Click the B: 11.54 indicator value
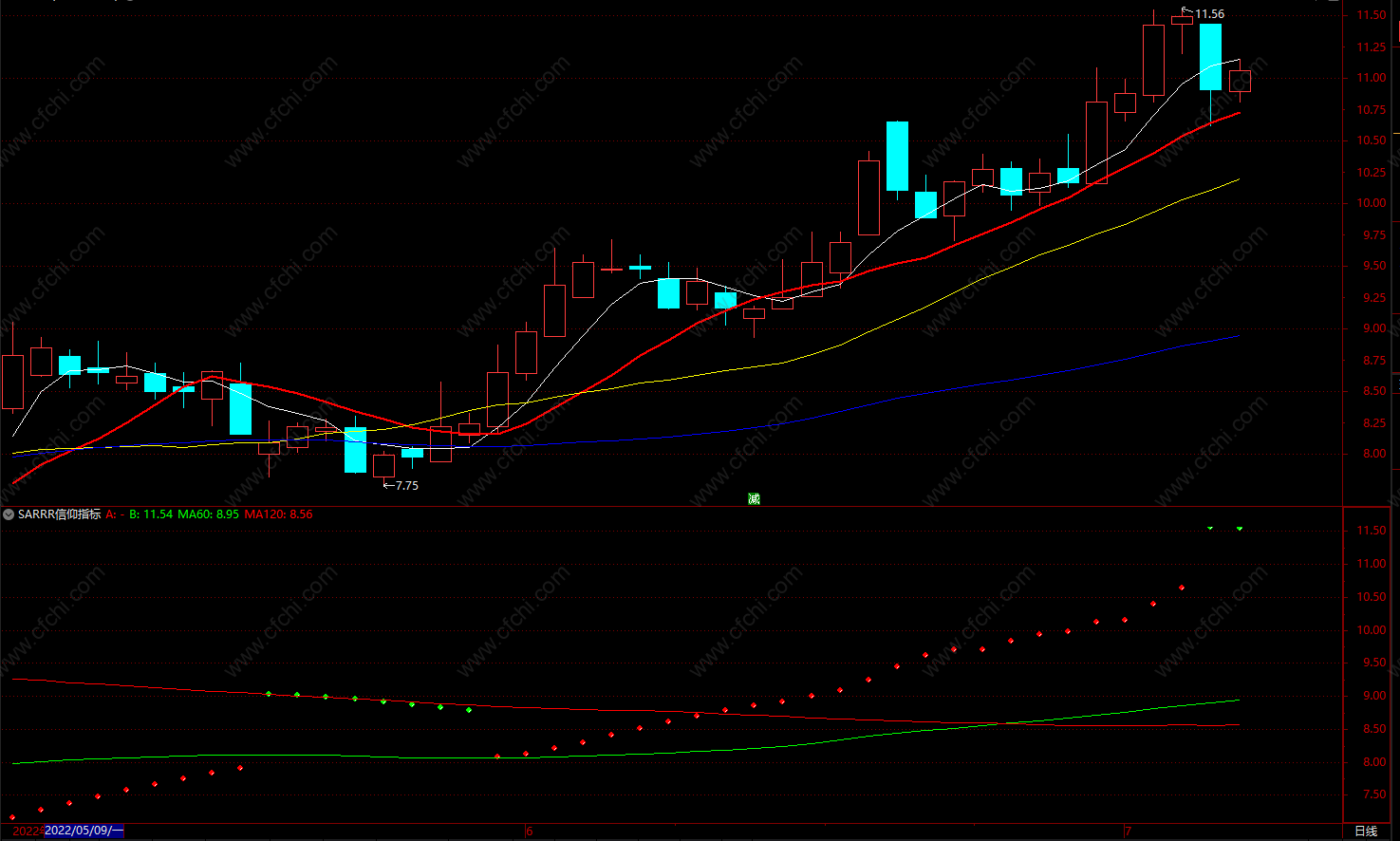1400x841 pixels. click(x=151, y=514)
